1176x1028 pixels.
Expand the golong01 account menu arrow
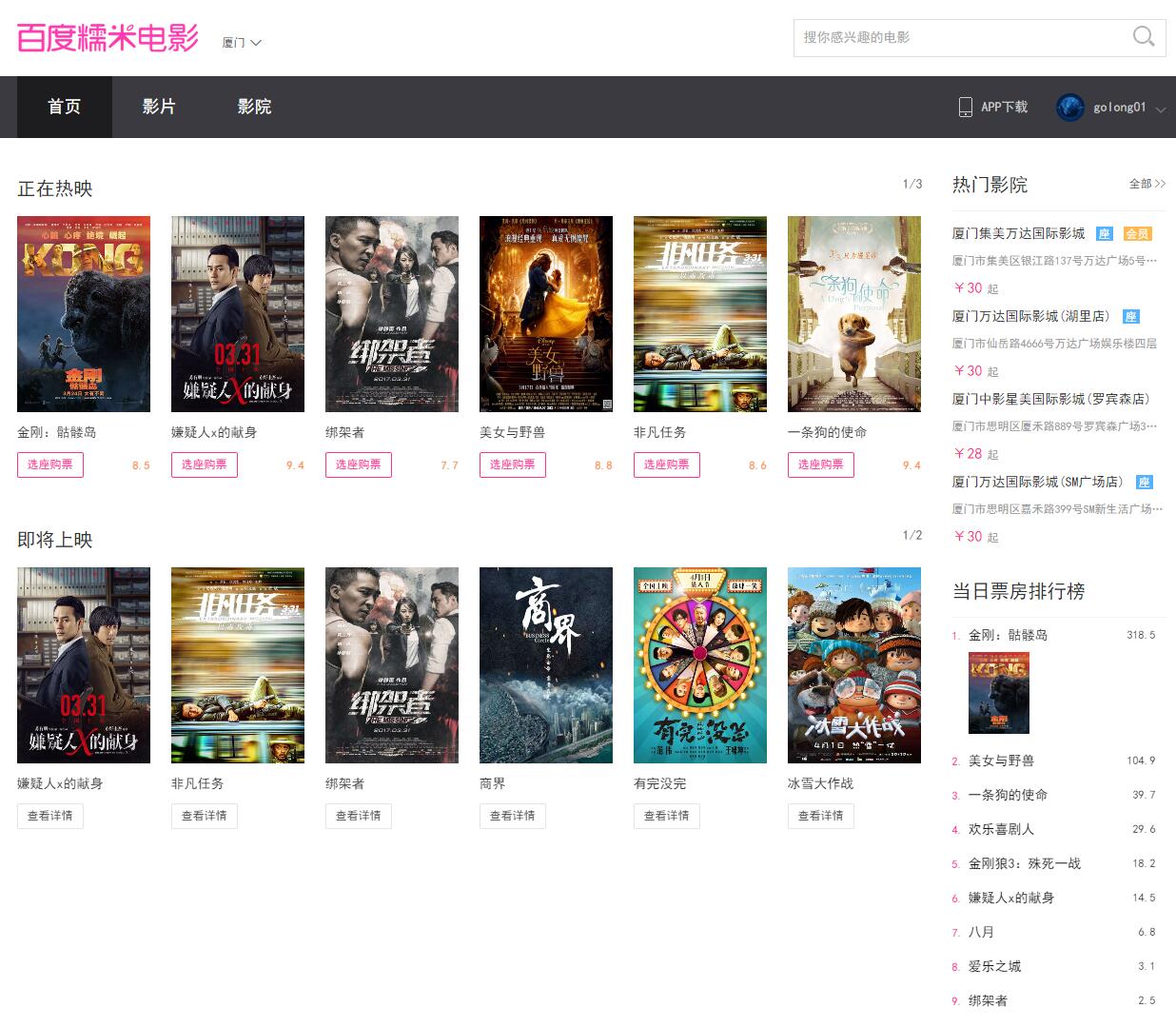click(x=1160, y=109)
